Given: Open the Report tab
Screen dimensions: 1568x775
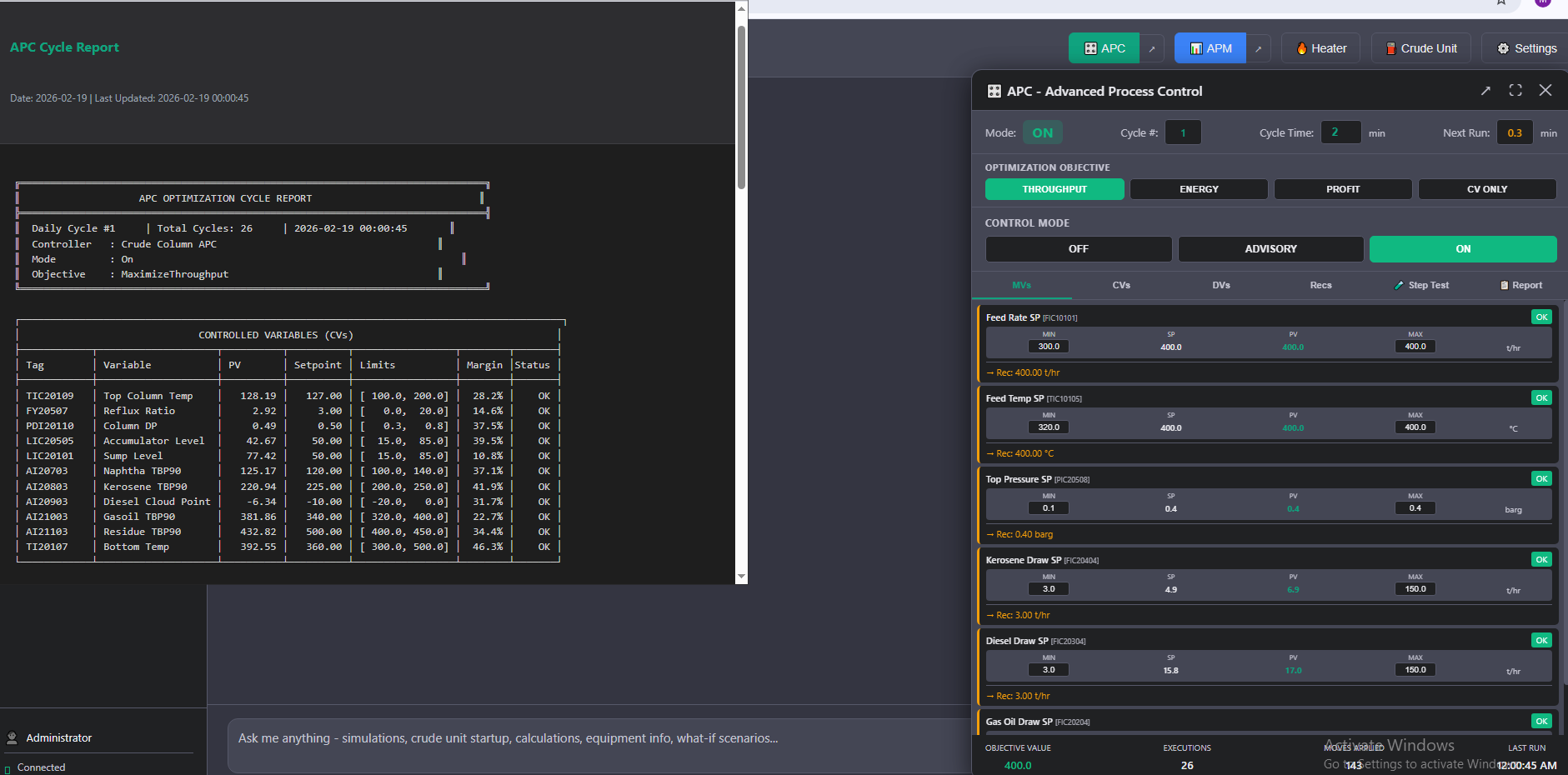Looking at the screenshot, I should click(1521, 285).
